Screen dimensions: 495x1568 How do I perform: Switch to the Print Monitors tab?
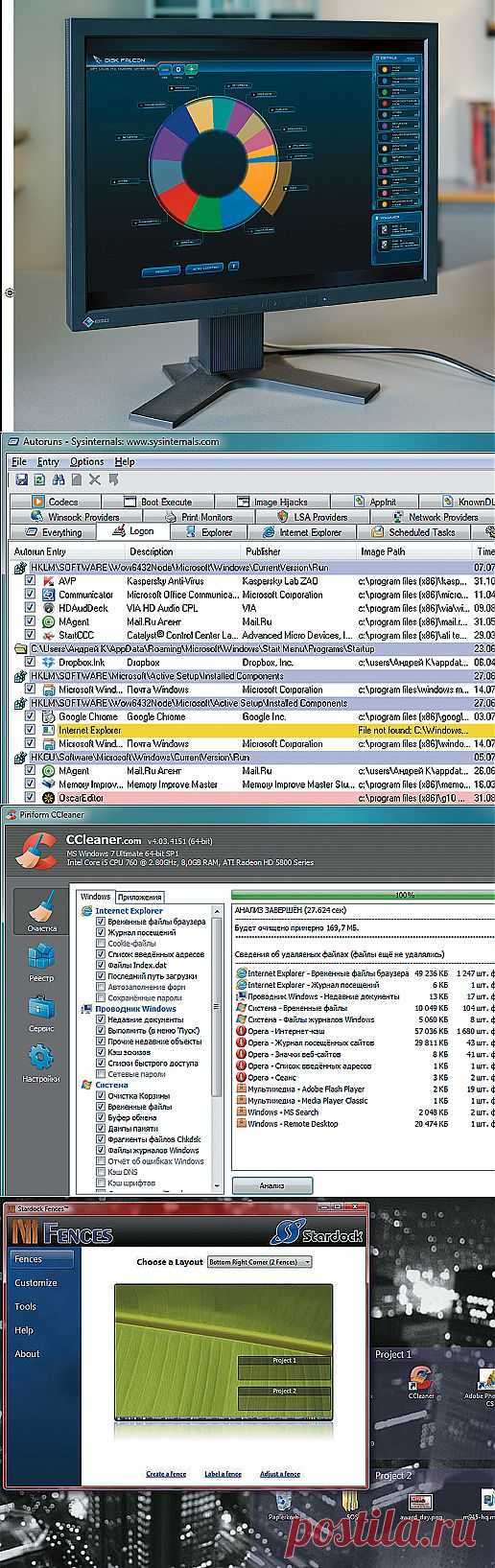tap(199, 517)
